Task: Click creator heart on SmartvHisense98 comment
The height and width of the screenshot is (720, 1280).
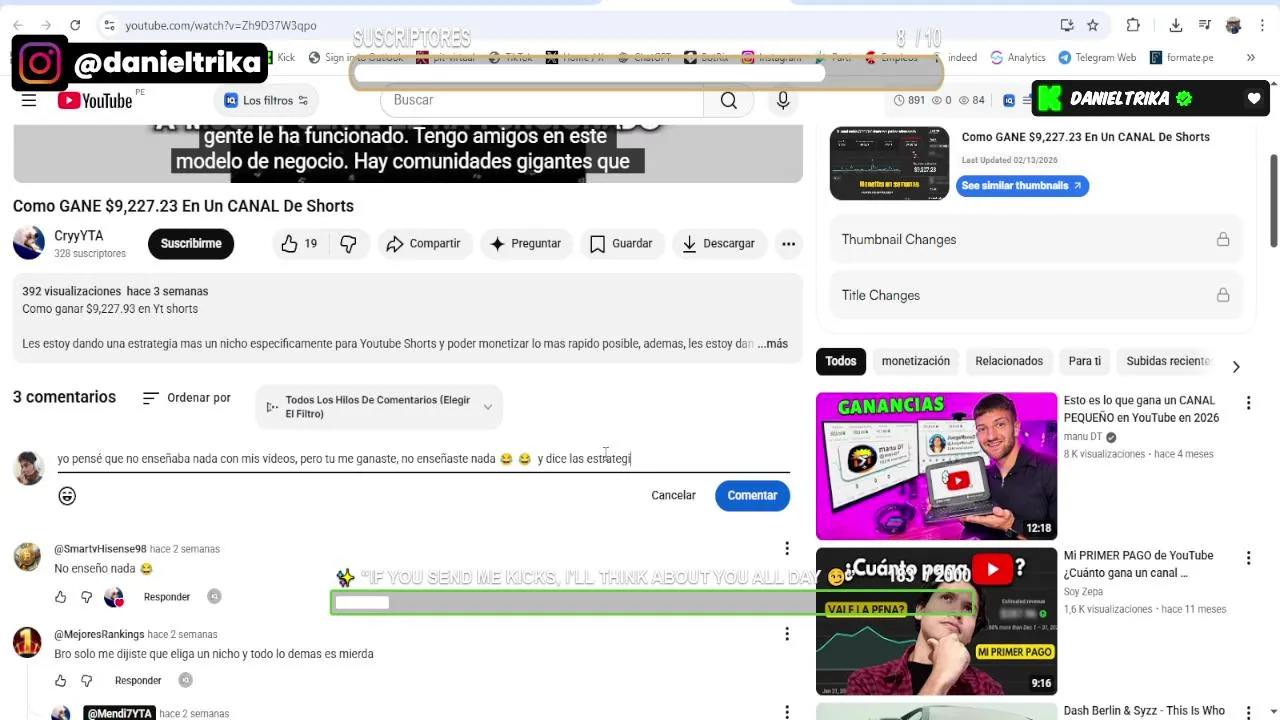Action: [x=114, y=597]
